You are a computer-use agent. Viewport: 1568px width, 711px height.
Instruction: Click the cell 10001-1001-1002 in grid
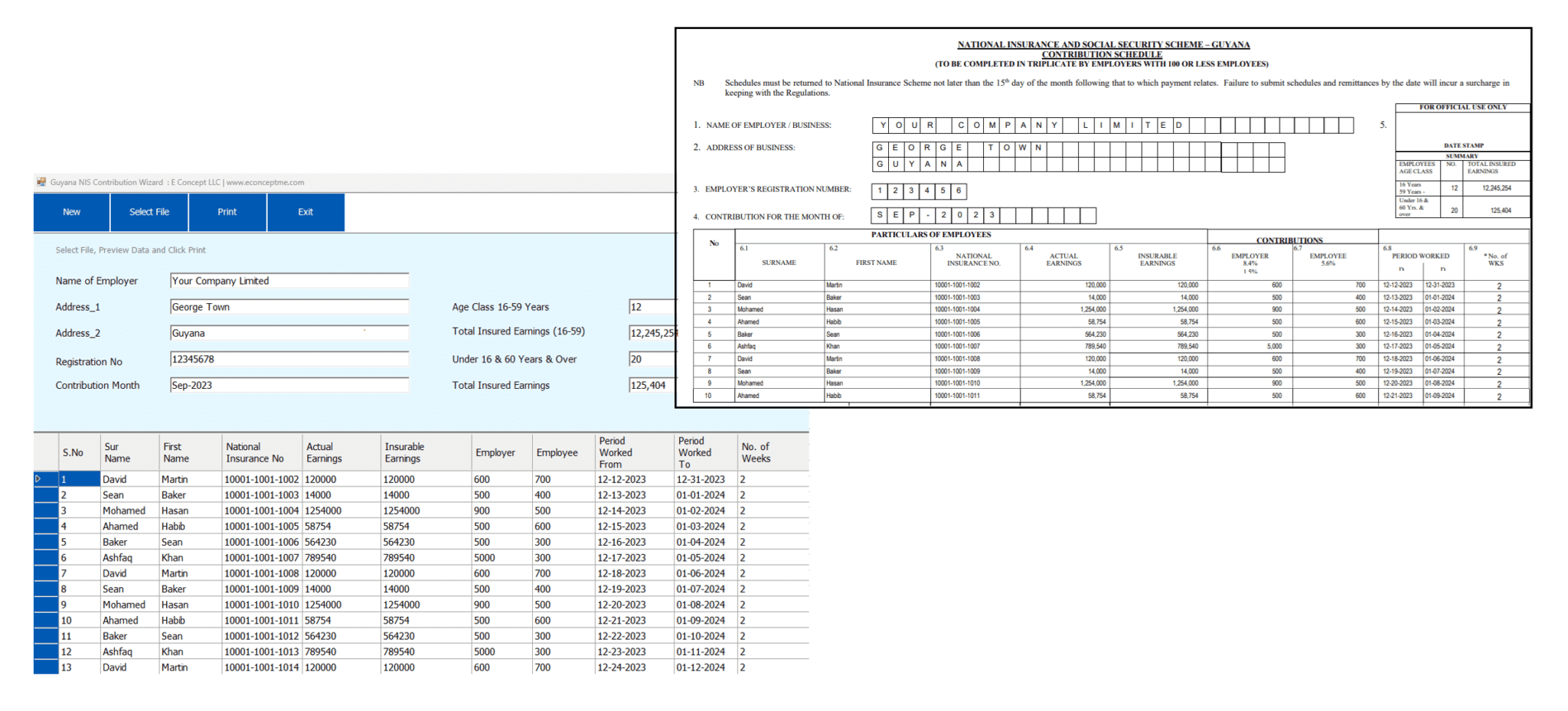coord(262,479)
